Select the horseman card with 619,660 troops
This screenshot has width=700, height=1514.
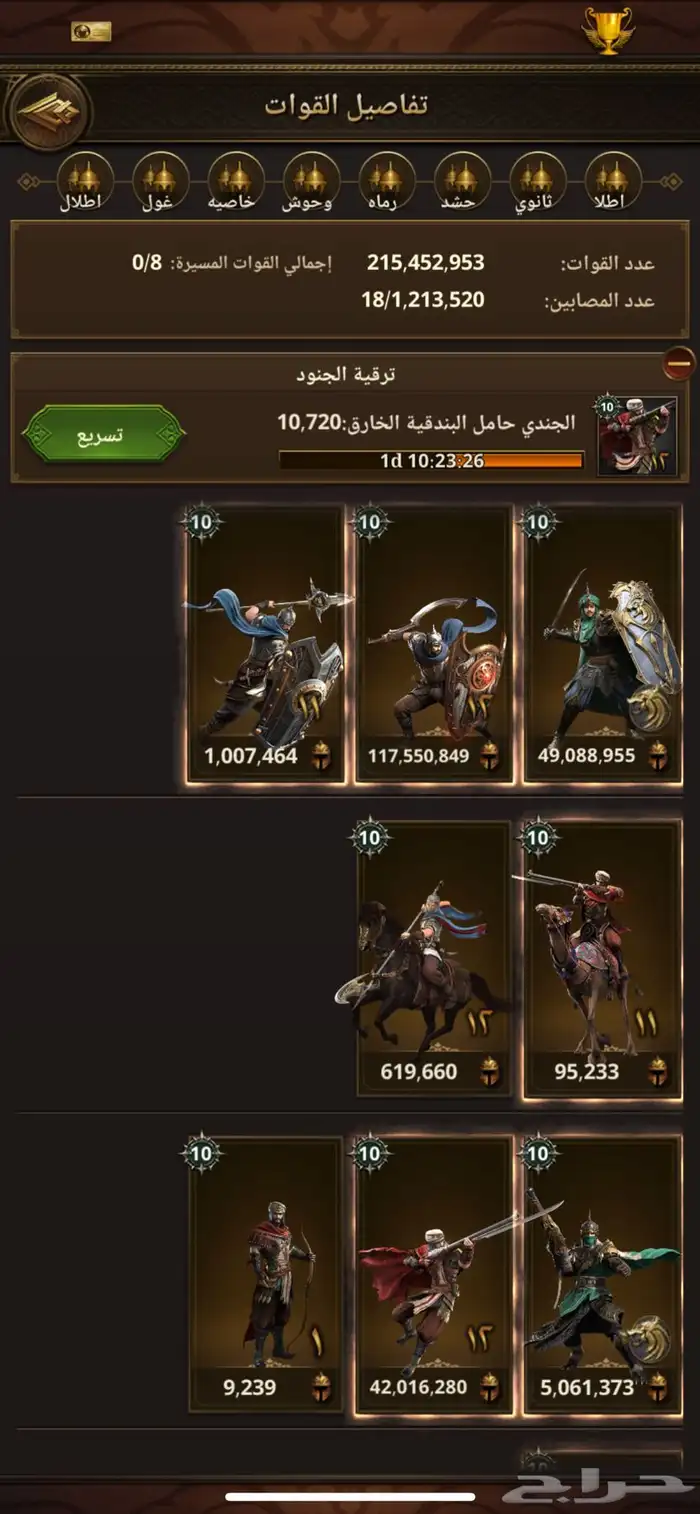(x=434, y=959)
